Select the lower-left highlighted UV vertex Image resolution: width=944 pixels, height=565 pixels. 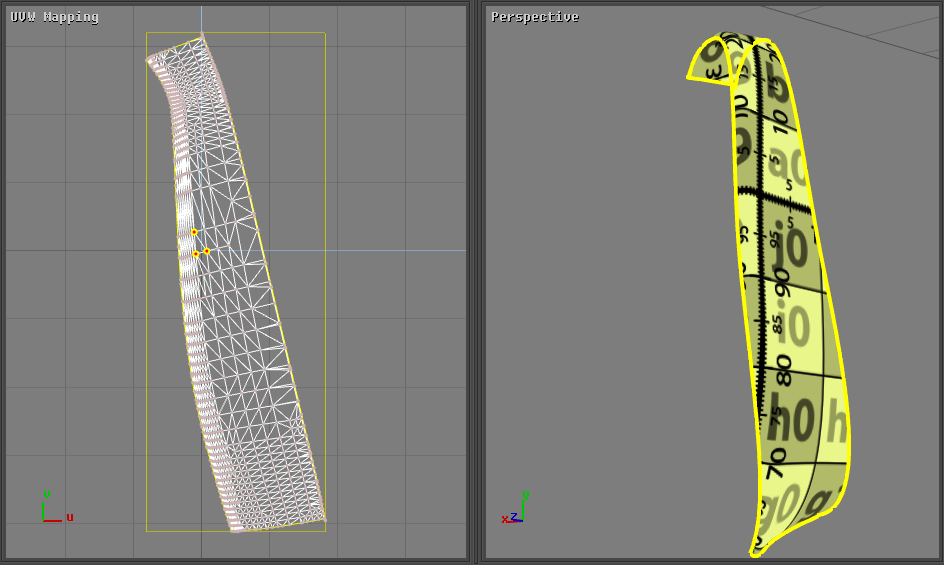click(196, 255)
